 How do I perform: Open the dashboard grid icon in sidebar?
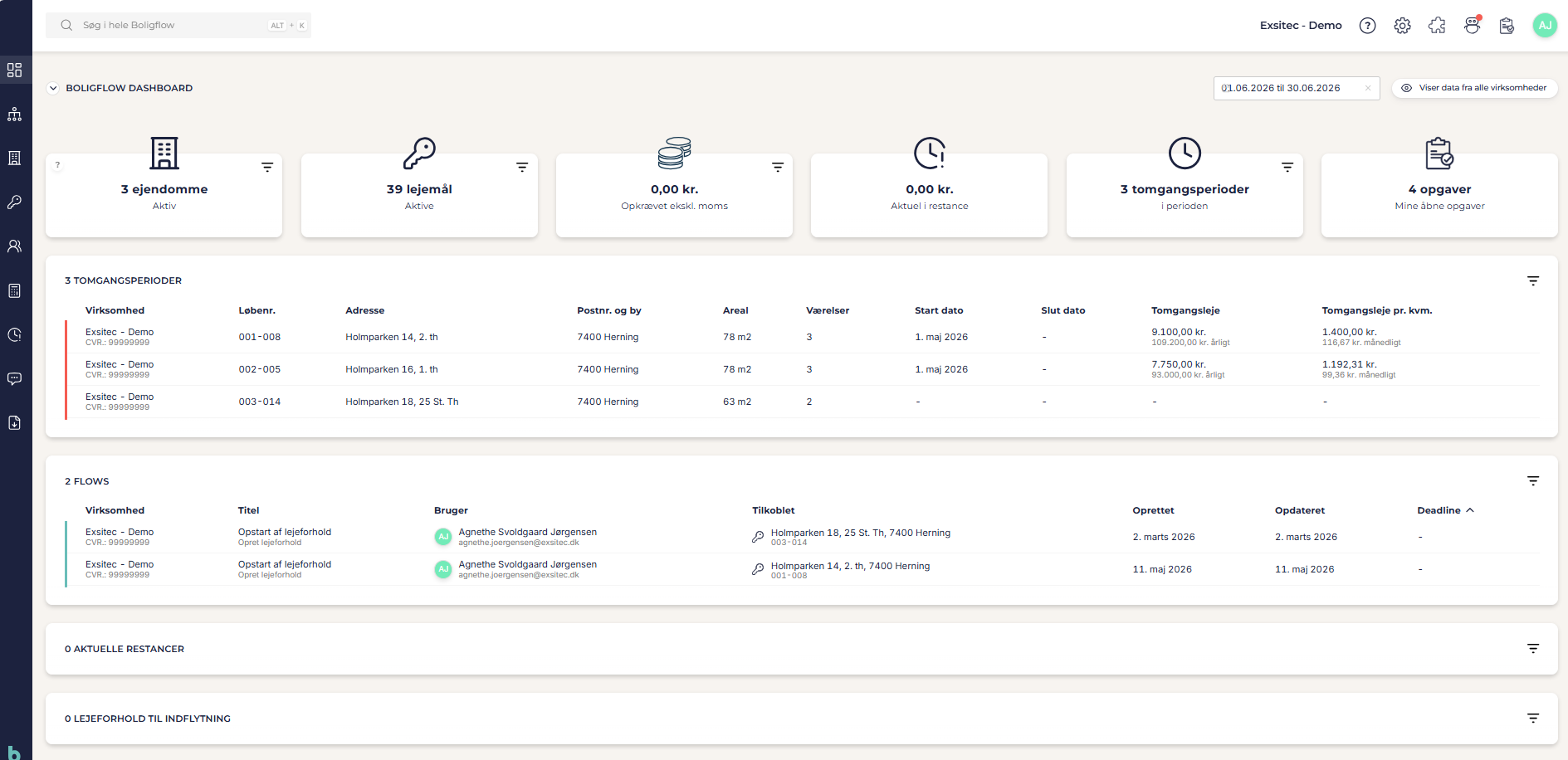pos(15,70)
